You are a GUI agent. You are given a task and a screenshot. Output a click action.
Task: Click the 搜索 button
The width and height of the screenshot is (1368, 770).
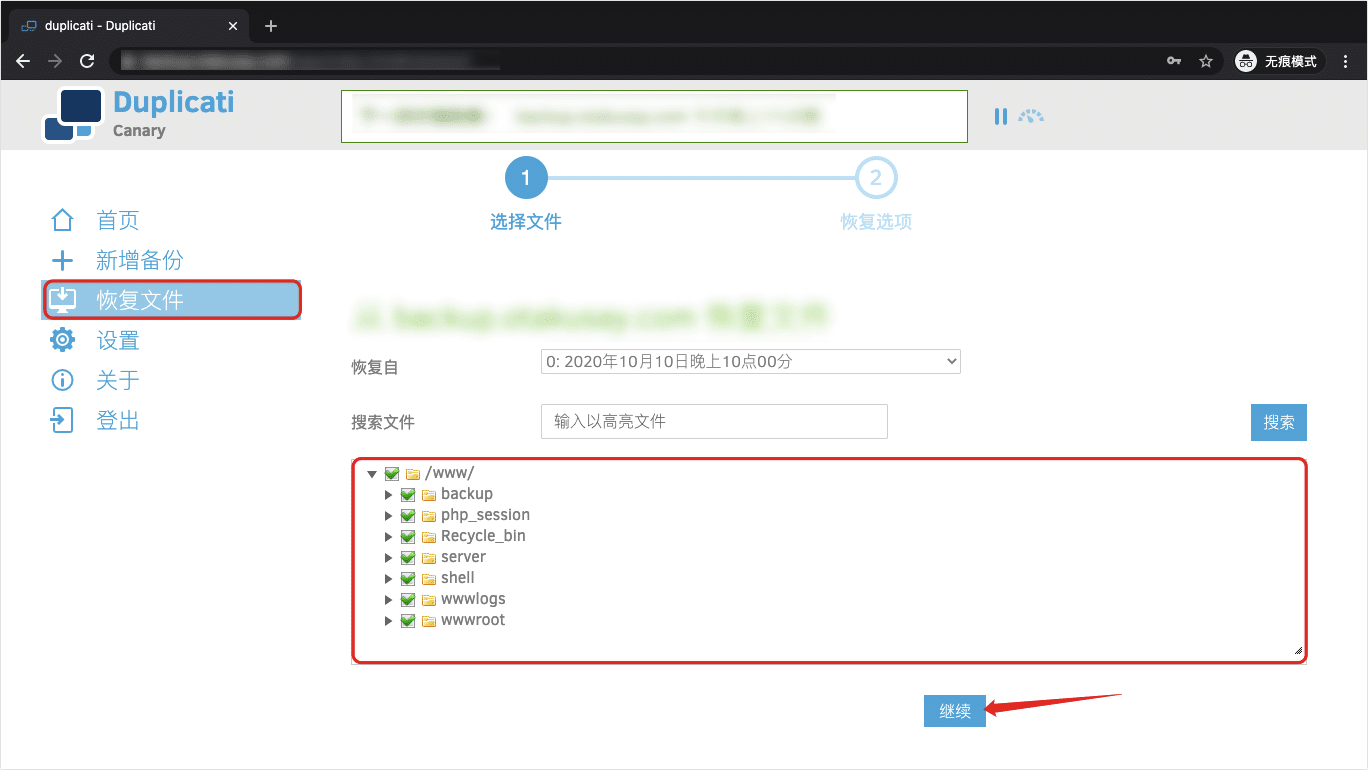pos(1279,422)
